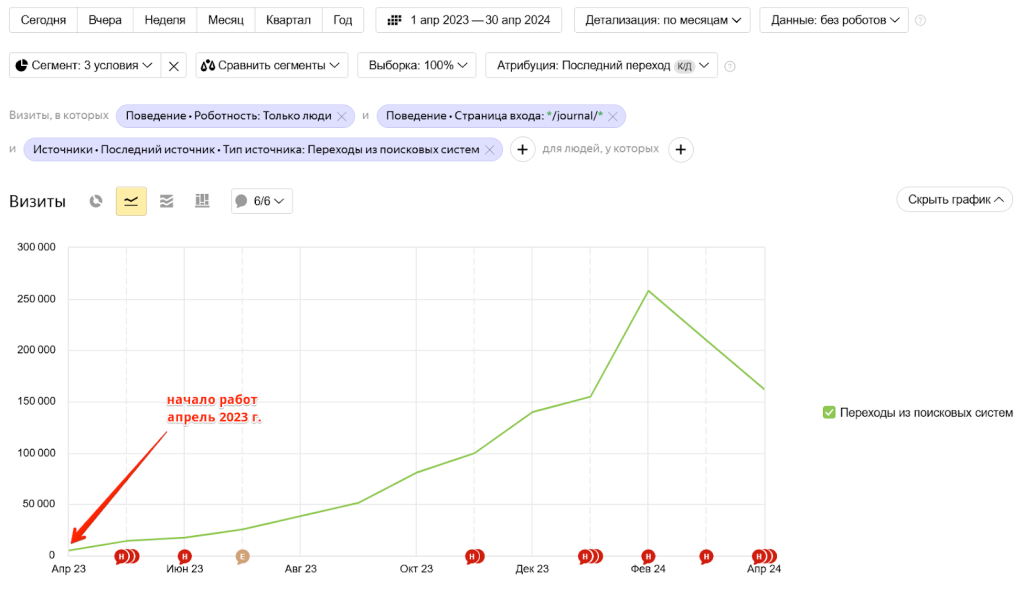Viewport: 1024px width, 610px height.
Task: Clear the segment with the X button
Action: [173, 66]
